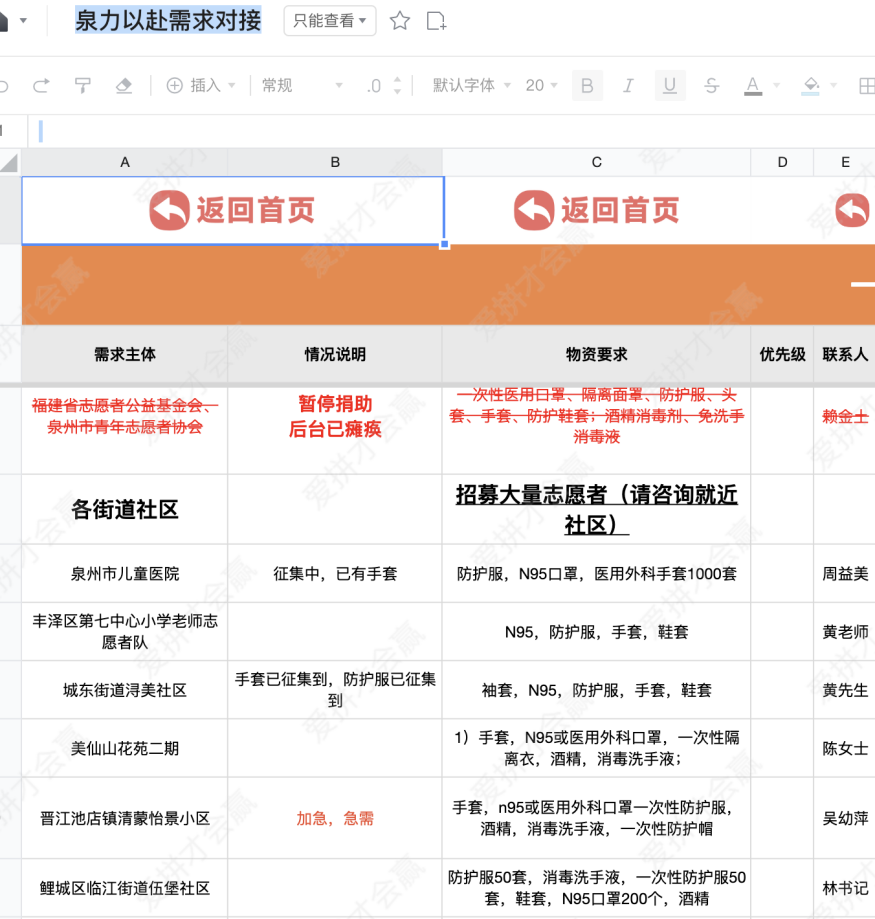Click 返回首页 link in column C
Viewport: 875px width, 919px height.
(x=597, y=210)
